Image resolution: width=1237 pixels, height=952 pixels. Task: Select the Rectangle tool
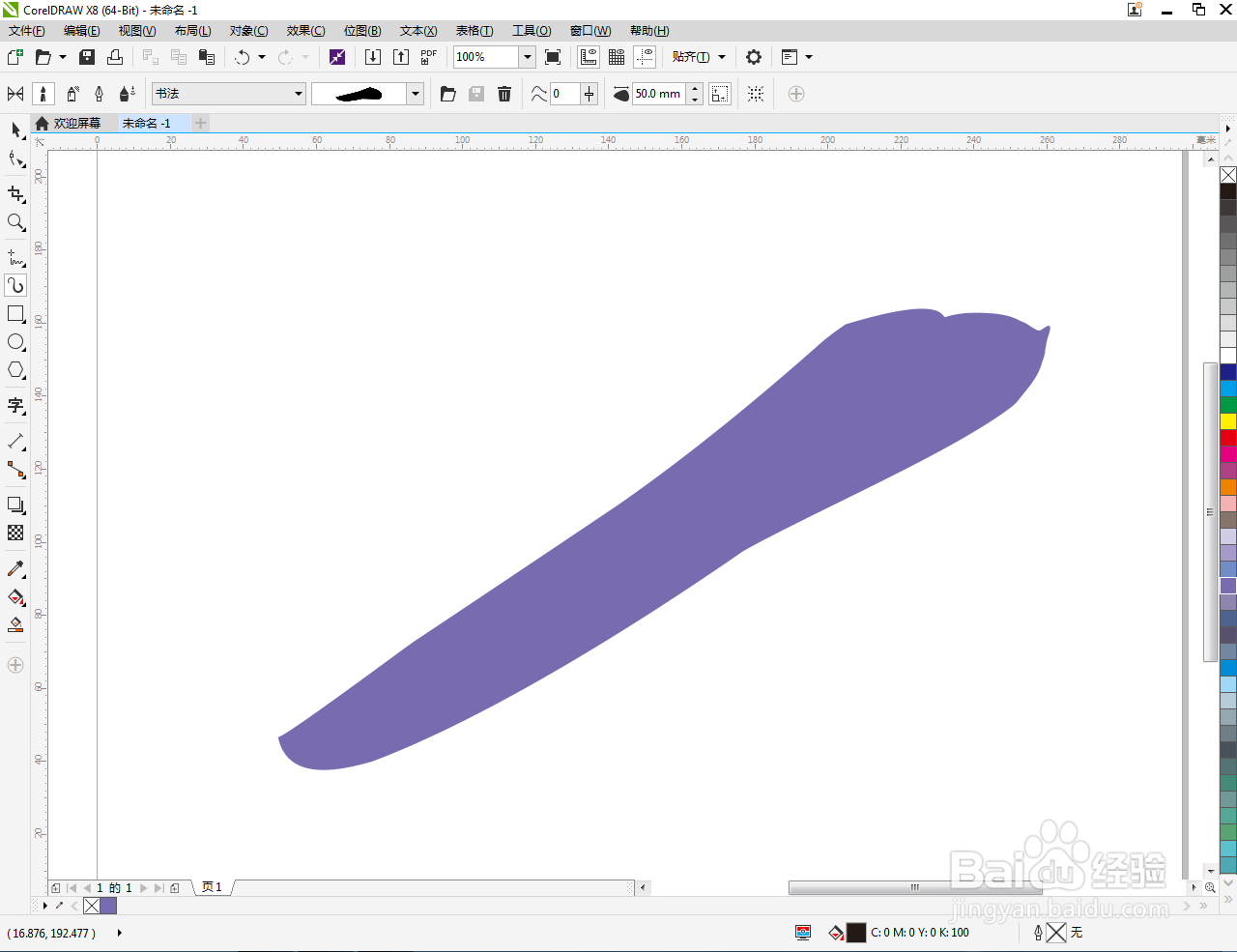pos(15,314)
